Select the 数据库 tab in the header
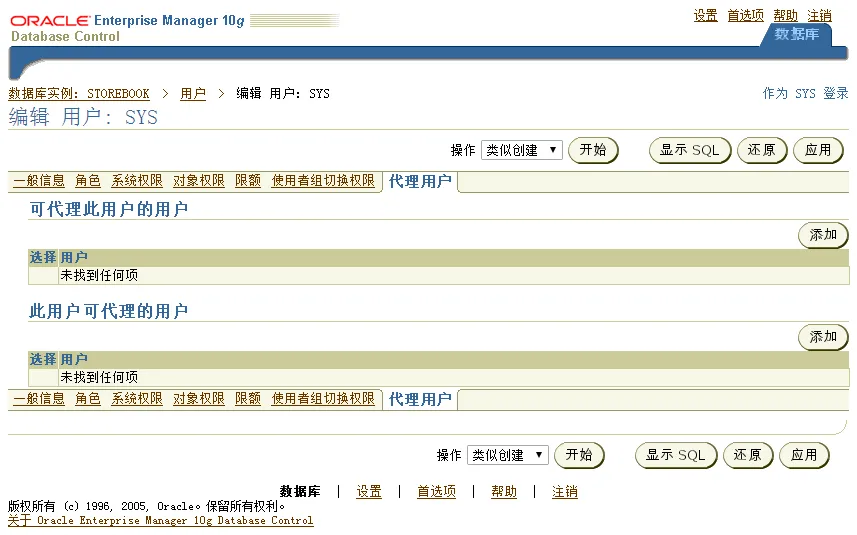 coord(796,34)
